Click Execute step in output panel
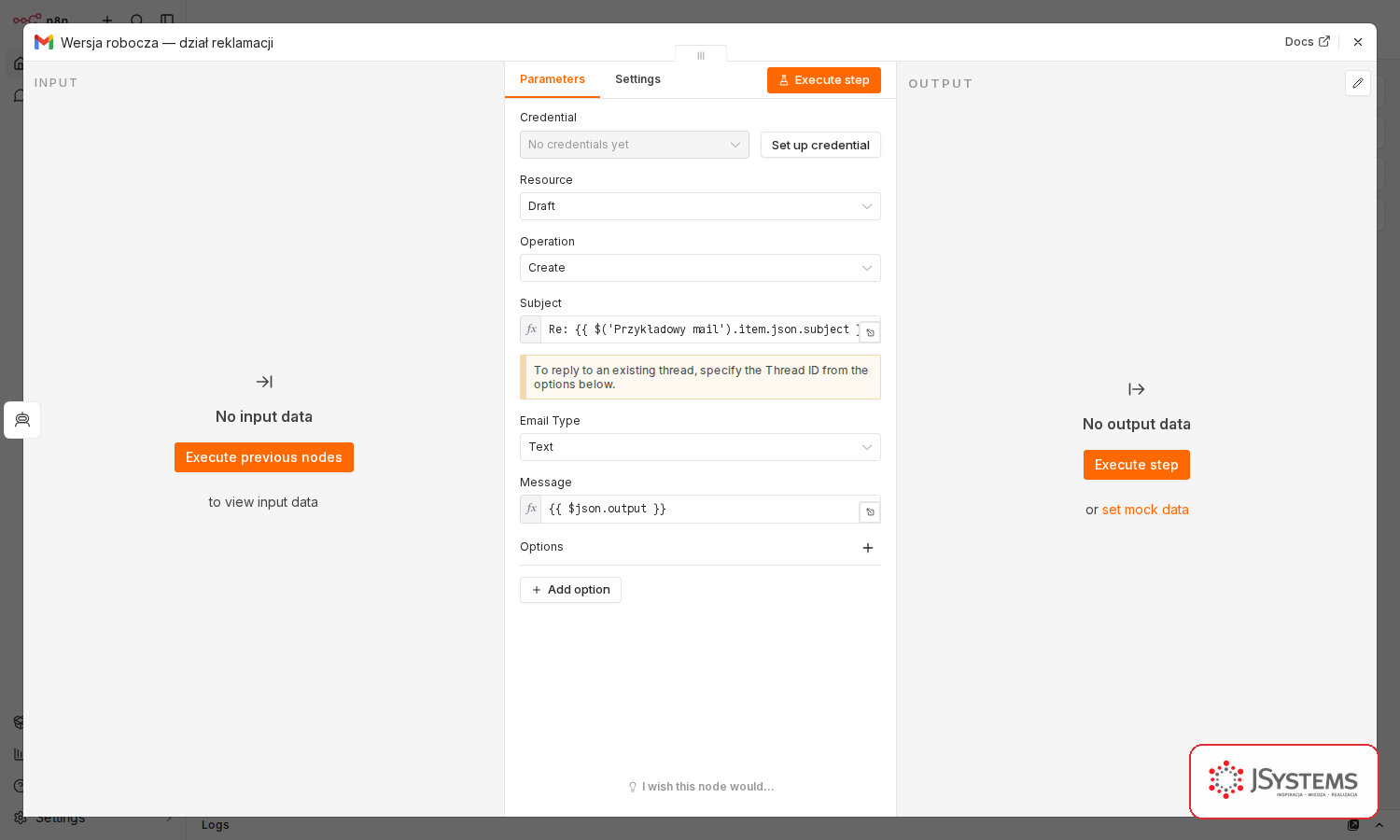The image size is (1400, 840). [1137, 465]
